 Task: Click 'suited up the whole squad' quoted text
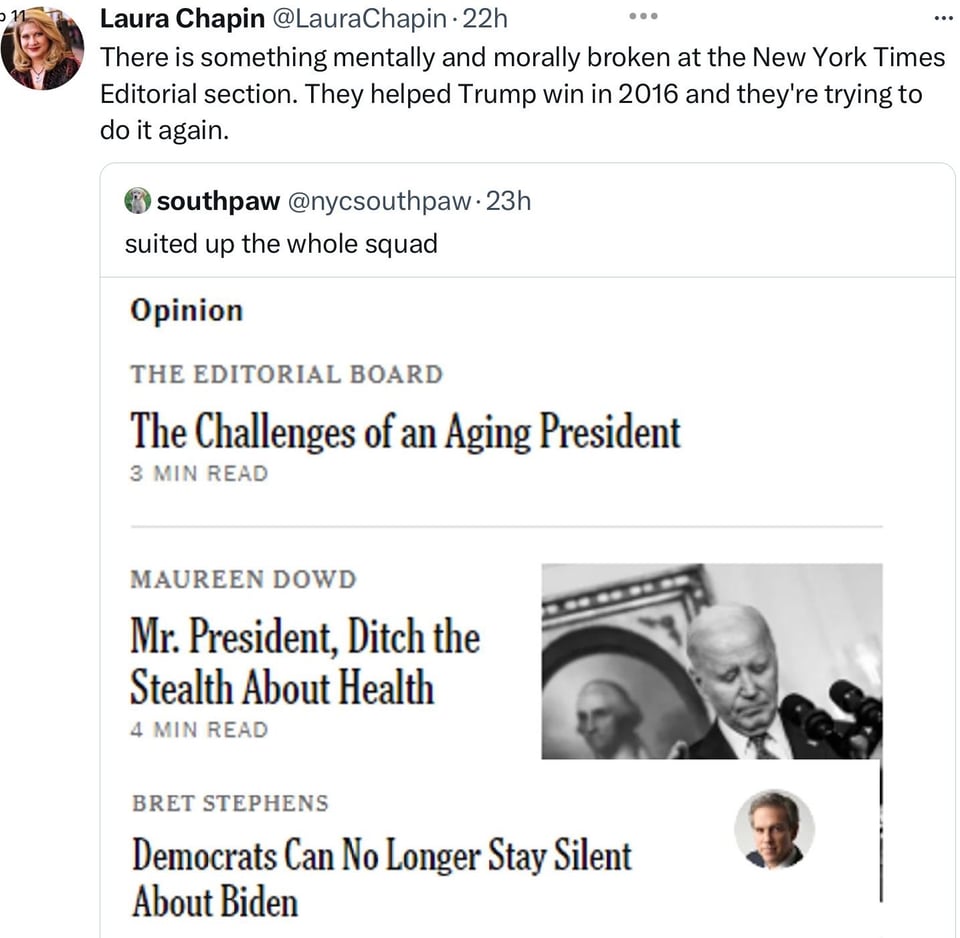tap(281, 244)
